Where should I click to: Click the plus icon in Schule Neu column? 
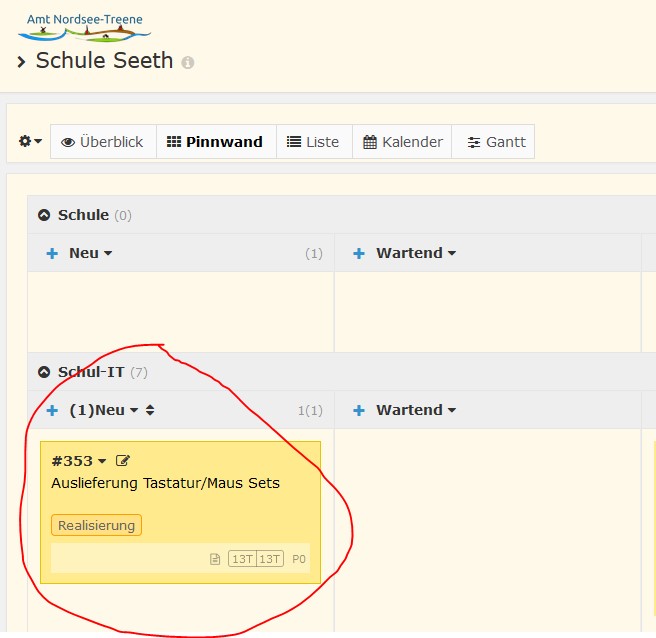[x=52, y=254]
